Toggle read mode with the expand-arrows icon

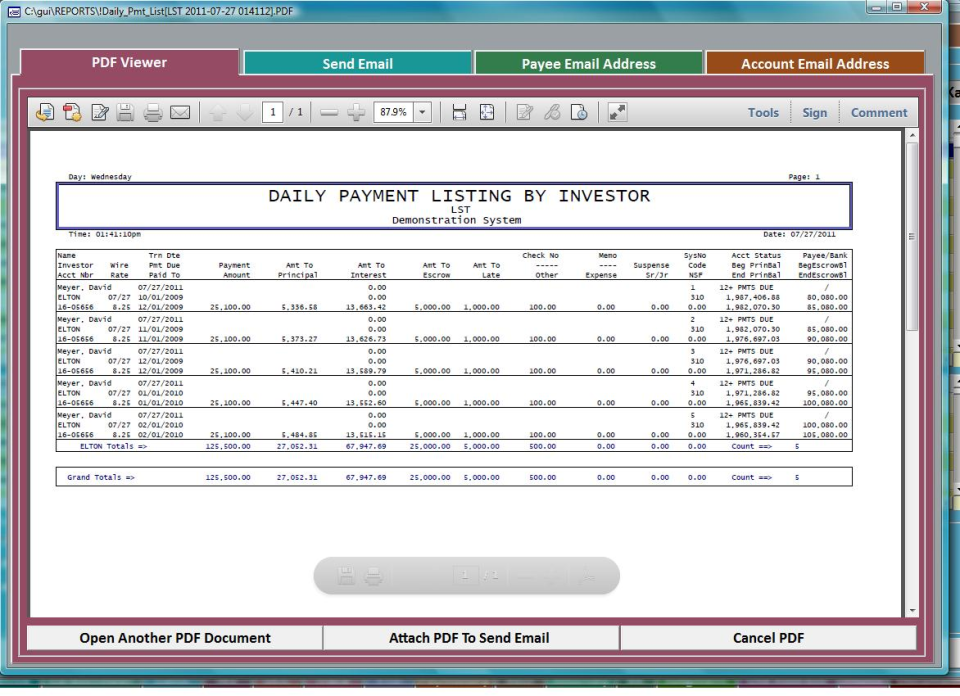tap(617, 113)
